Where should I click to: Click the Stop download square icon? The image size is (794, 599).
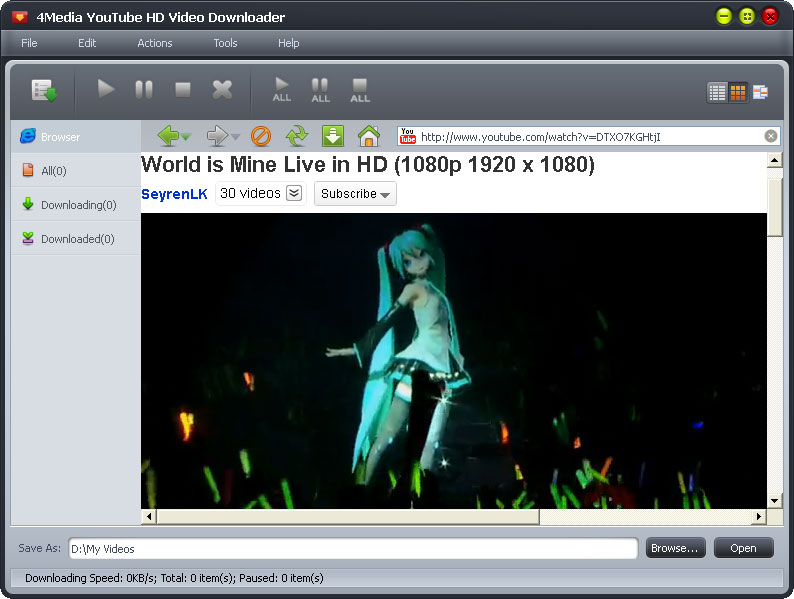183,90
